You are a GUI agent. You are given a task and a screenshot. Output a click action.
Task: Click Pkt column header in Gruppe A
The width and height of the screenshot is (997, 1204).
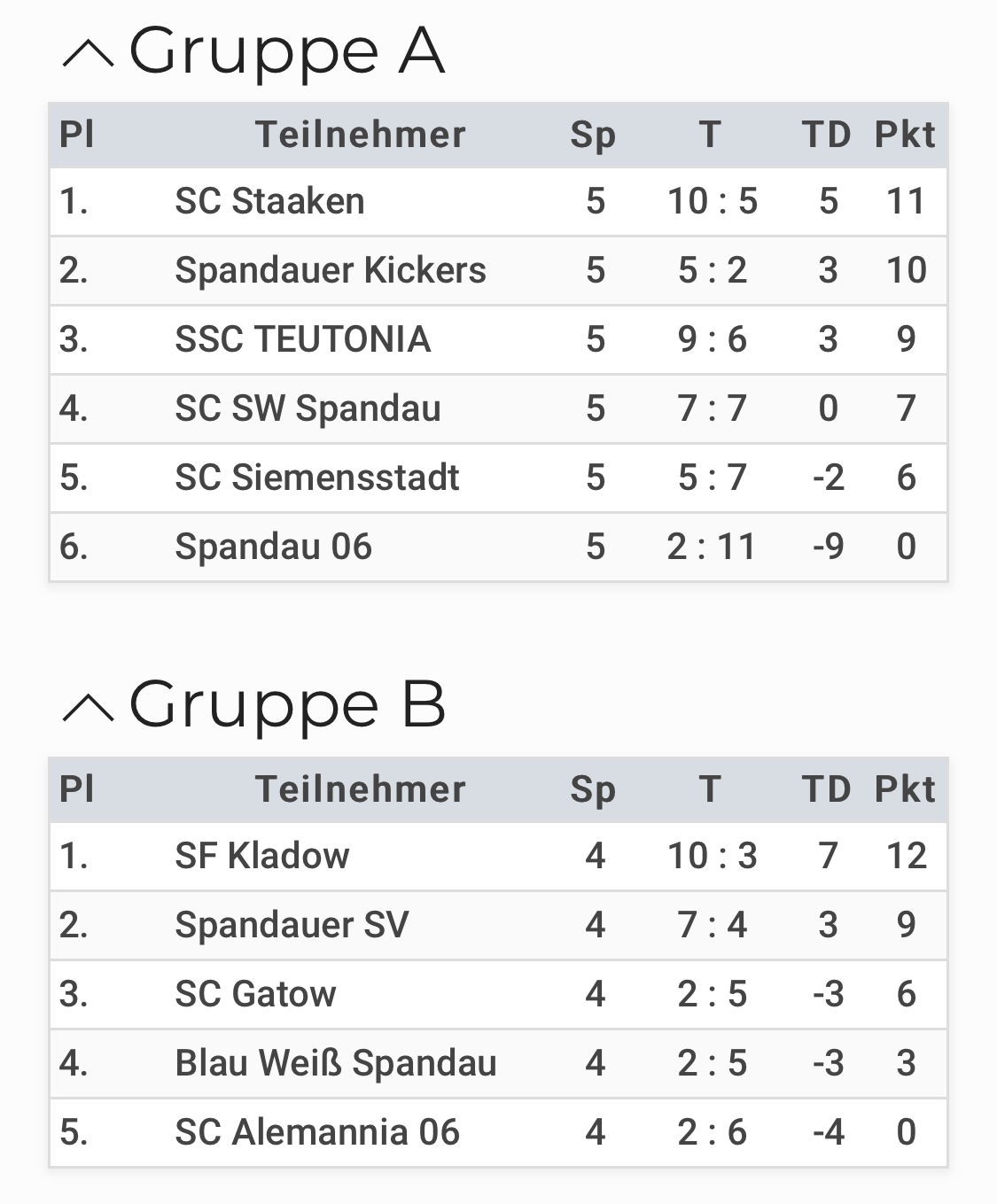click(x=905, y=135)
